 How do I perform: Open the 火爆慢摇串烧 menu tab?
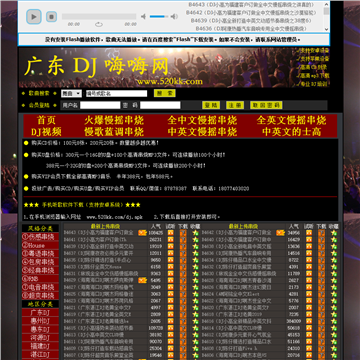pos(114,120)
